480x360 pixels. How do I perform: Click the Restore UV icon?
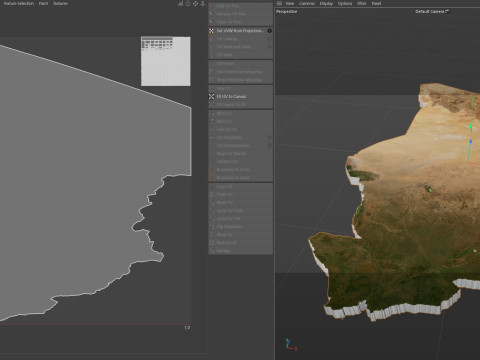pos(211,242)
